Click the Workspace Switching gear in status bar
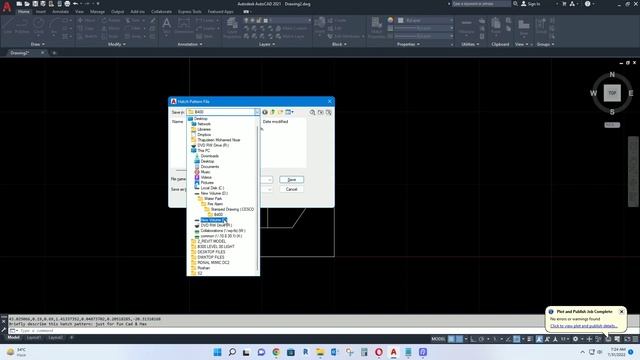640x360 pixels. click(576, 339)
